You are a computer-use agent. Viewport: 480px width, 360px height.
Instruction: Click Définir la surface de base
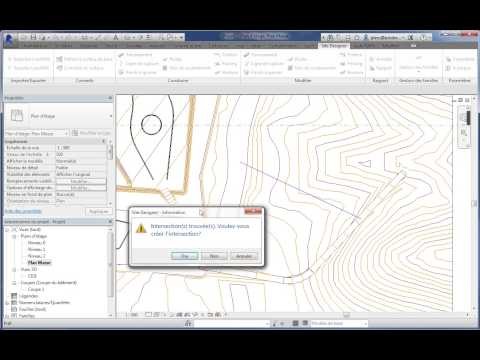84,59
